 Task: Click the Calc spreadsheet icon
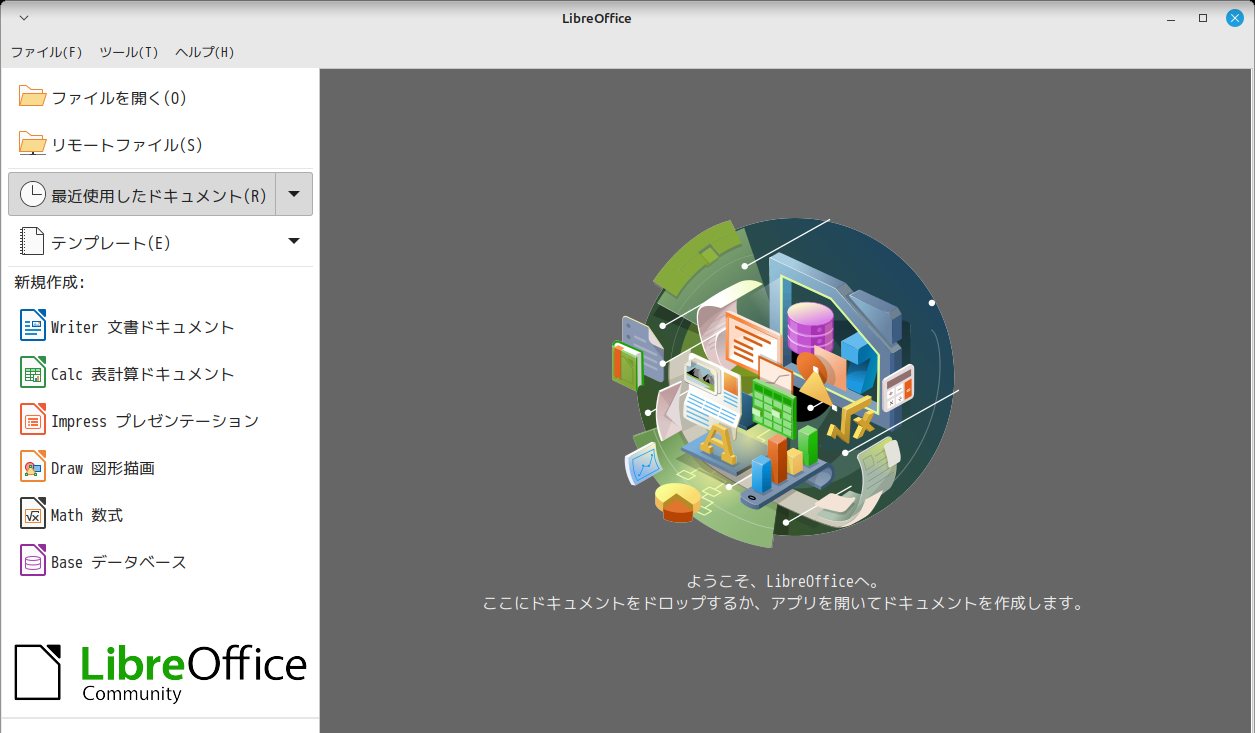point(33,374)
